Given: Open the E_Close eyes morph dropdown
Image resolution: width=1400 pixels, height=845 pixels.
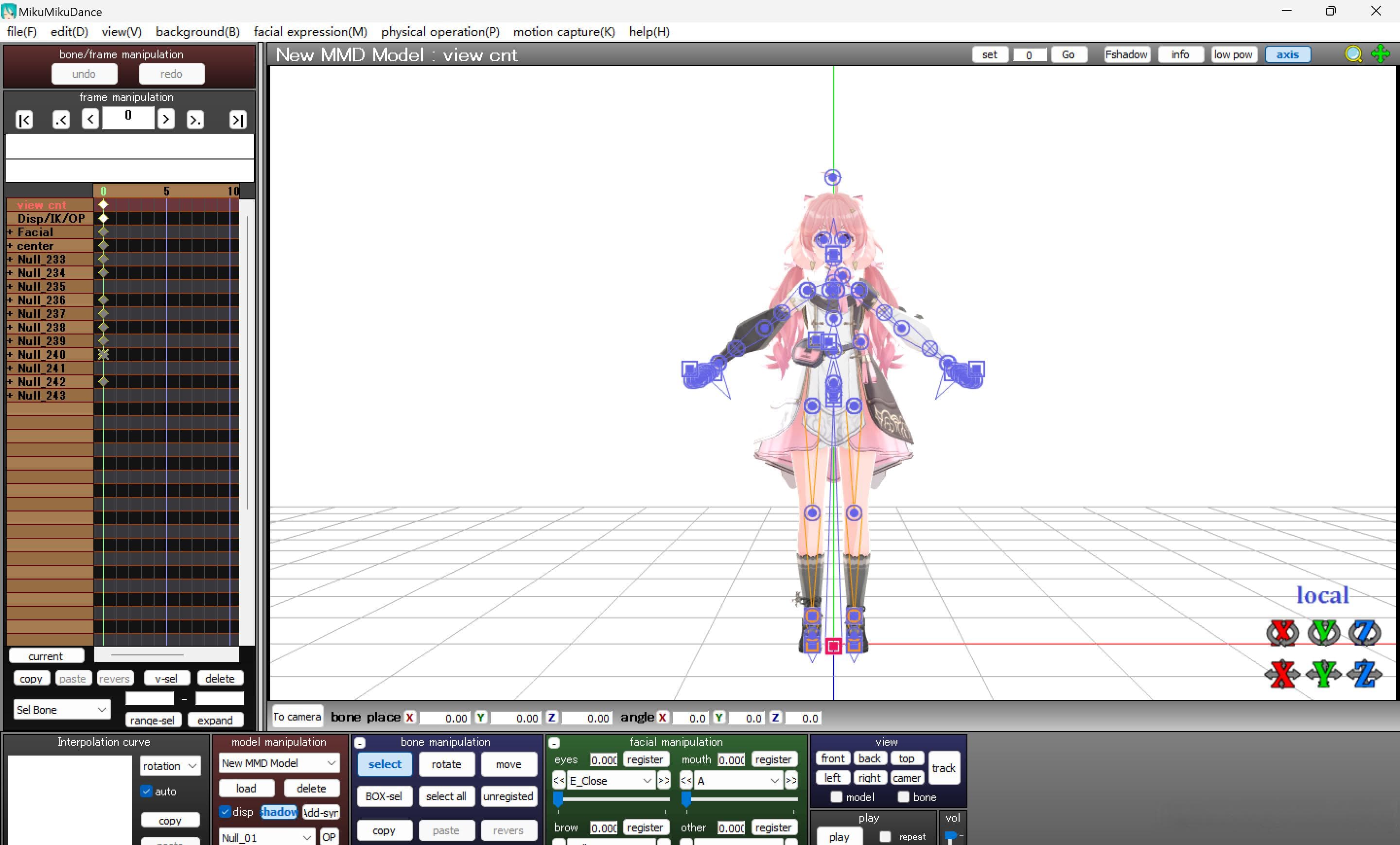Looking at the screenshot, I should 611,781.
